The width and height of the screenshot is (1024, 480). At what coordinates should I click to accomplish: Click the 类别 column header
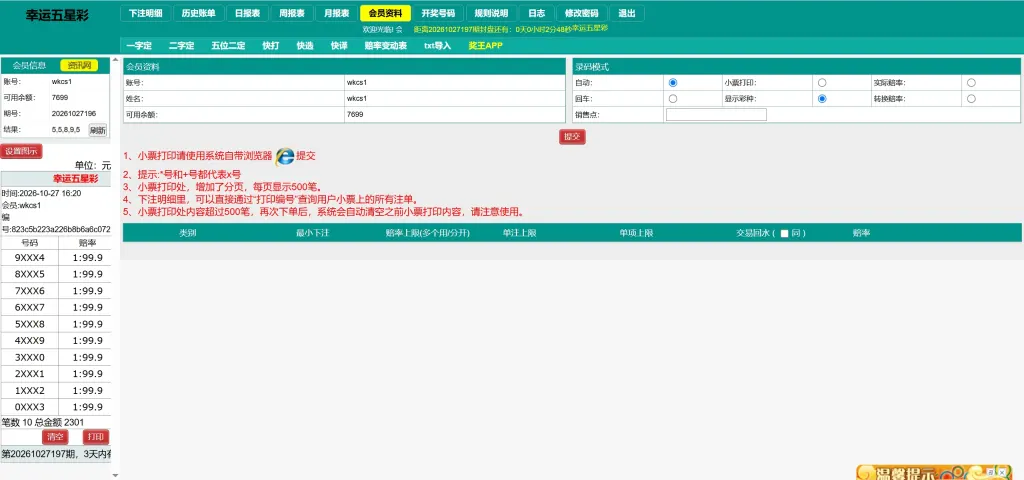(x=187, y=233)
